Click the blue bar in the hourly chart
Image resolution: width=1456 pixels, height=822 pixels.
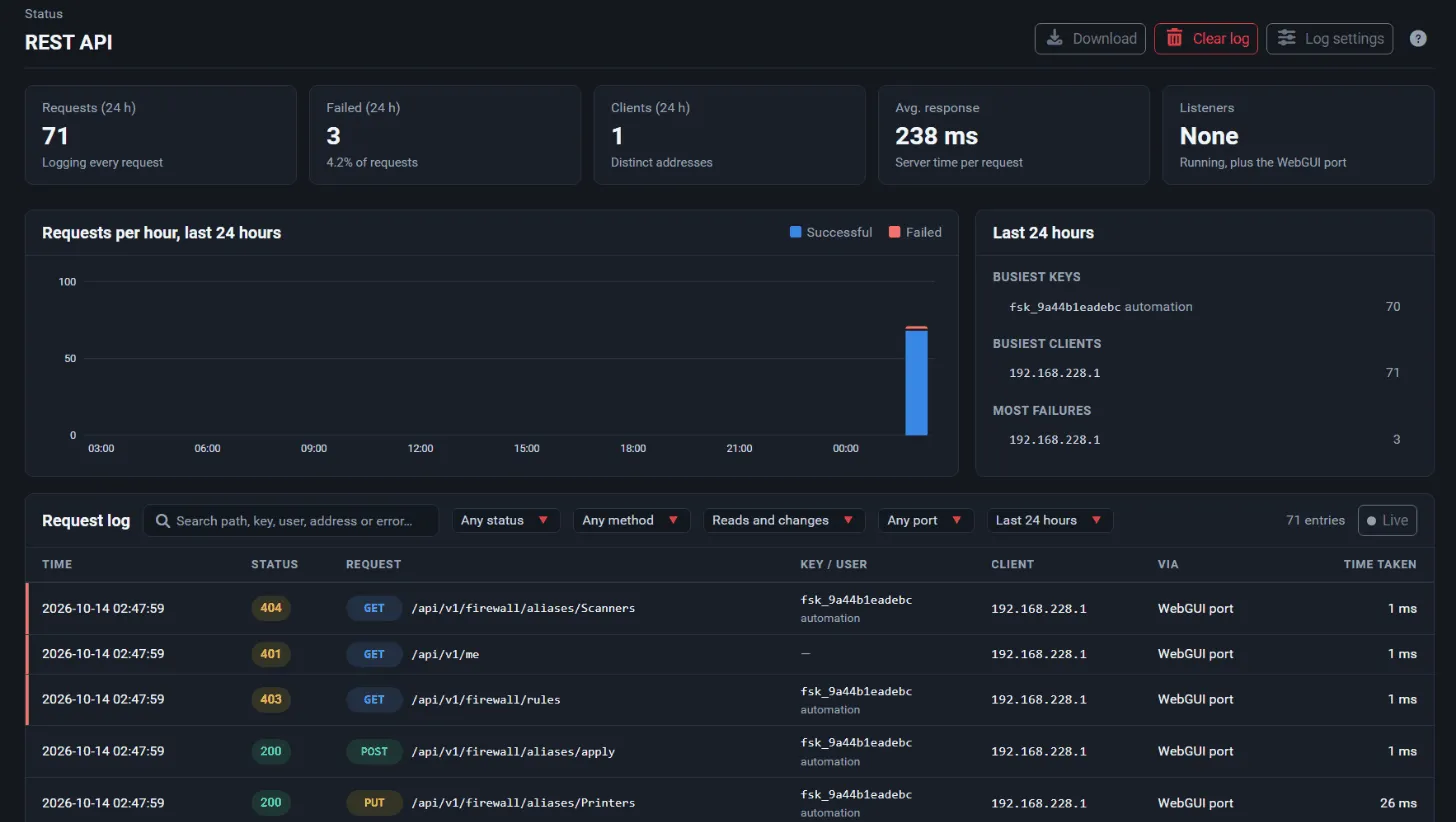[916, 383]
